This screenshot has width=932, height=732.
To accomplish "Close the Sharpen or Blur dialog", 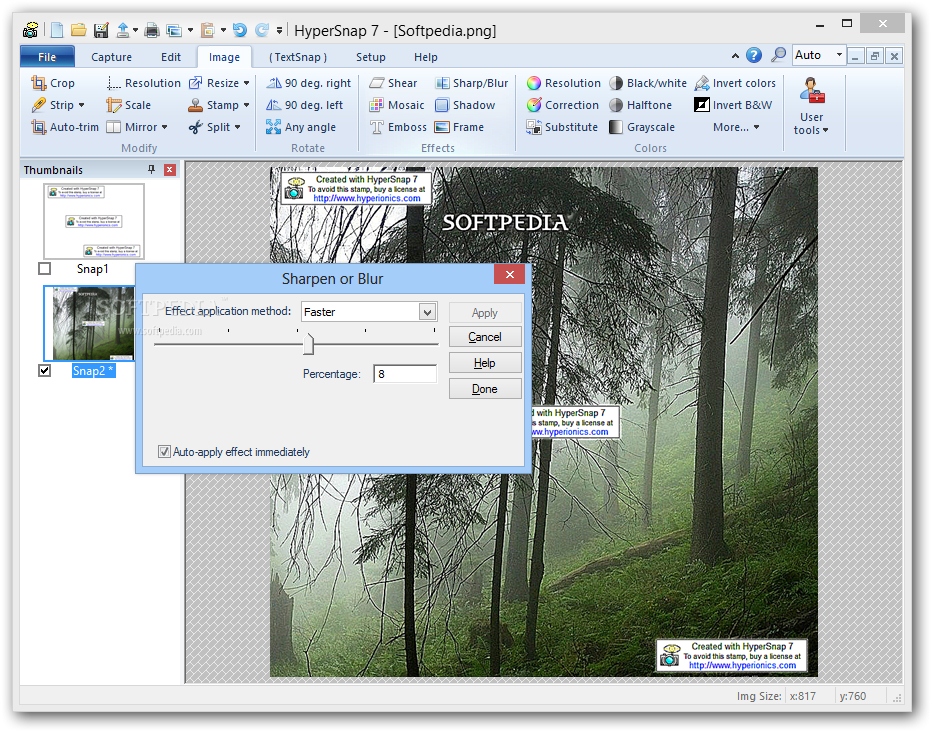I will click(509, 274).
